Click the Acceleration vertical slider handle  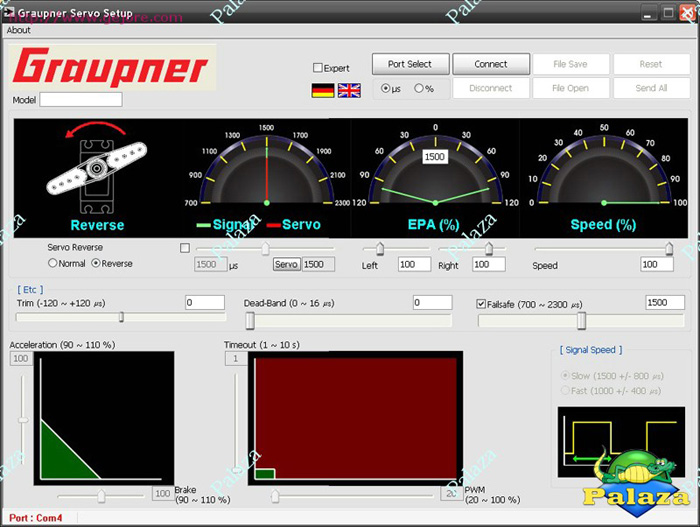click(x=23, y=420)
